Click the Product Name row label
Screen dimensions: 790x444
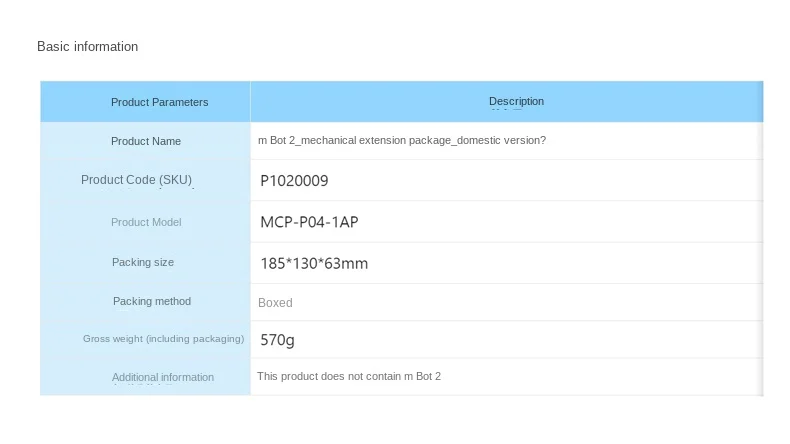coord(146,141)
